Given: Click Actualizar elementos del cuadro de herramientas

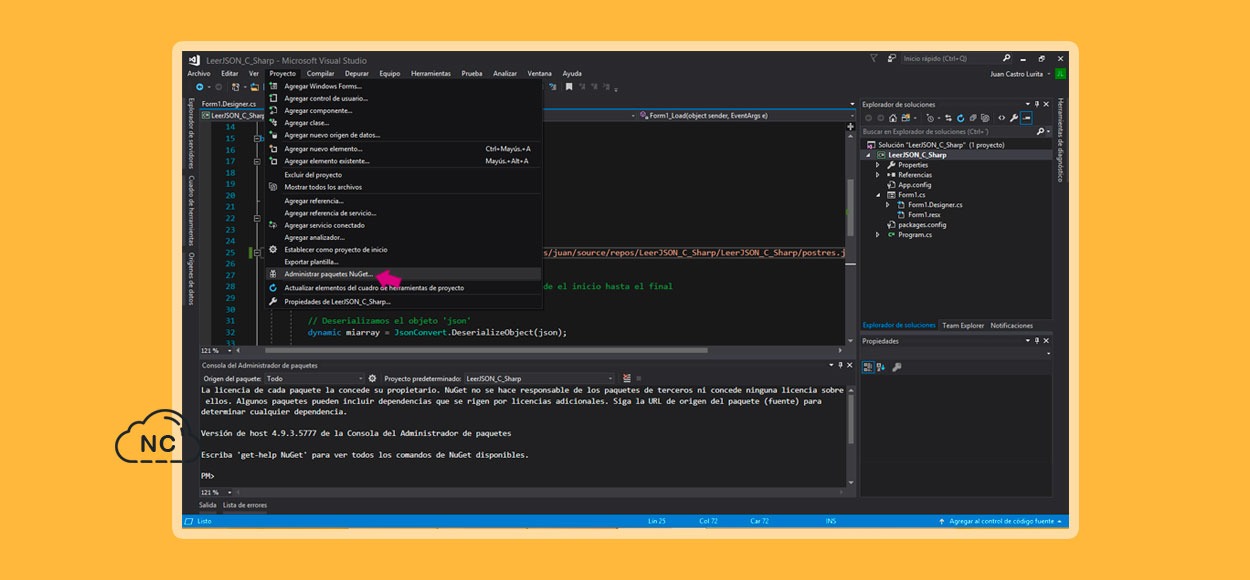Looking at the screenshot, I should tap(403, 288).
